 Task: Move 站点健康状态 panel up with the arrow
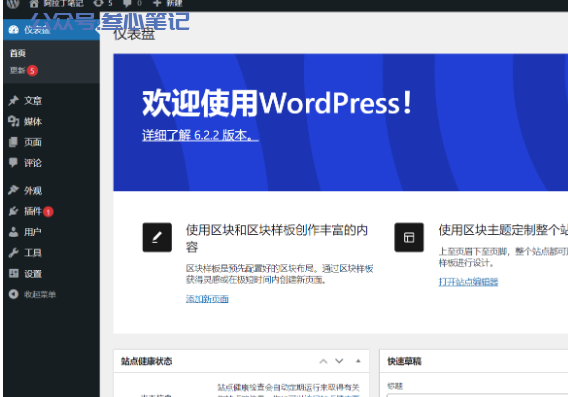(323, 361)
